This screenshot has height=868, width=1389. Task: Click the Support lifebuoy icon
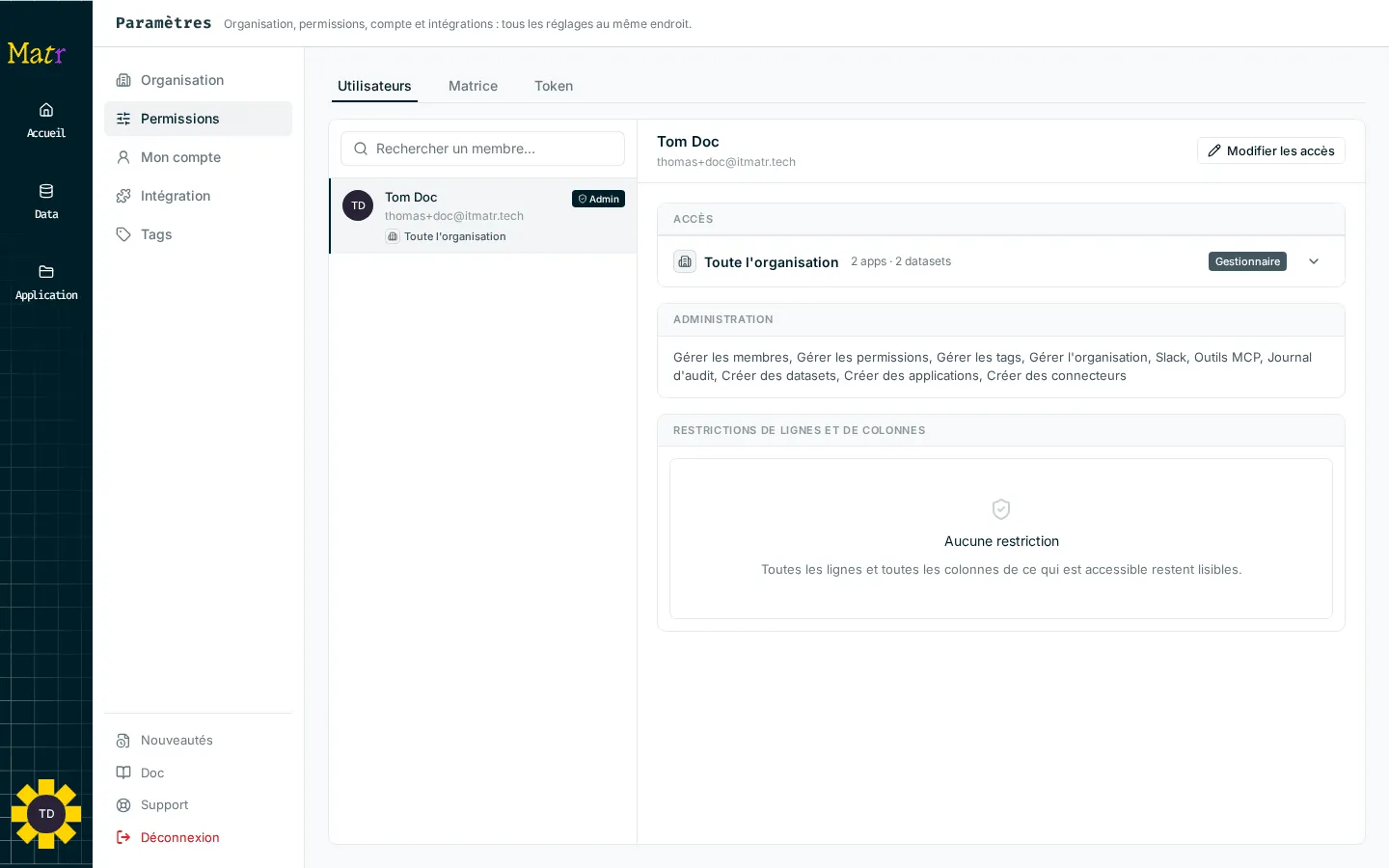123,805
